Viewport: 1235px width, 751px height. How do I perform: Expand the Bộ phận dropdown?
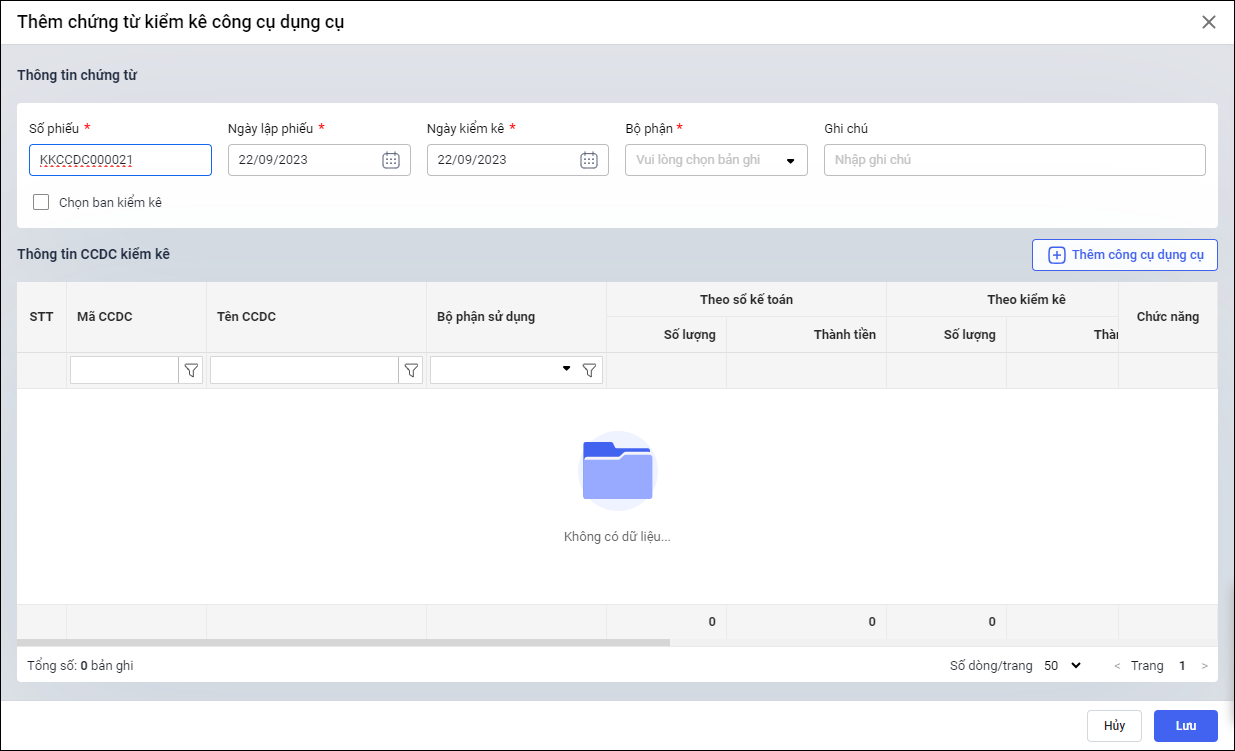click(x=790, y=160)
